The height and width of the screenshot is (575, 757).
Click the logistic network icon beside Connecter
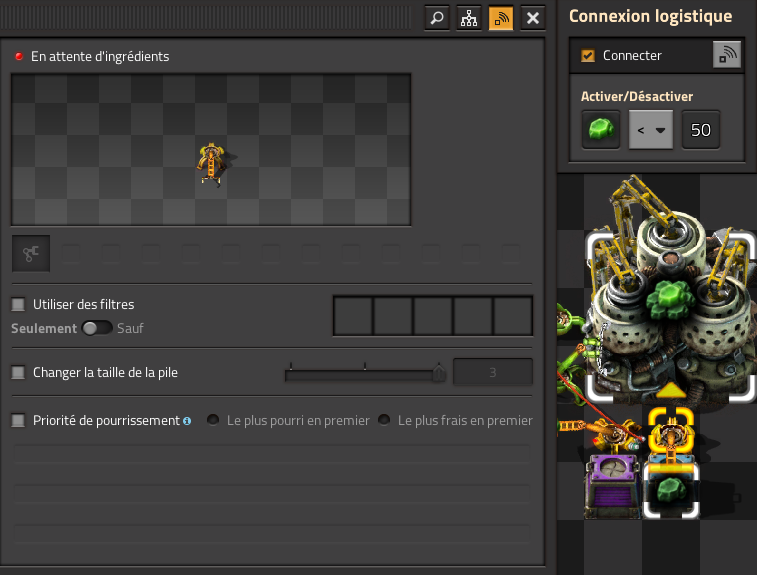[x=727, y=55]
